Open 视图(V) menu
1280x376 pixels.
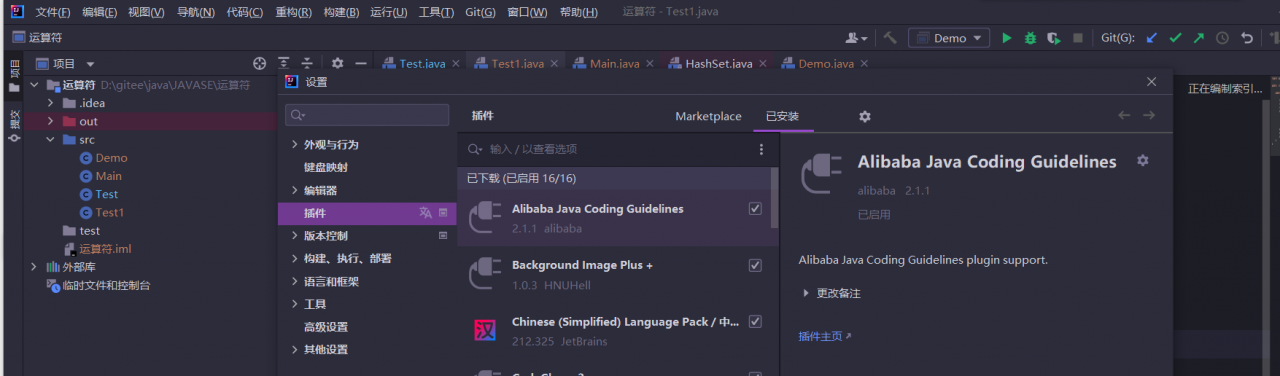tap(147, 12)
